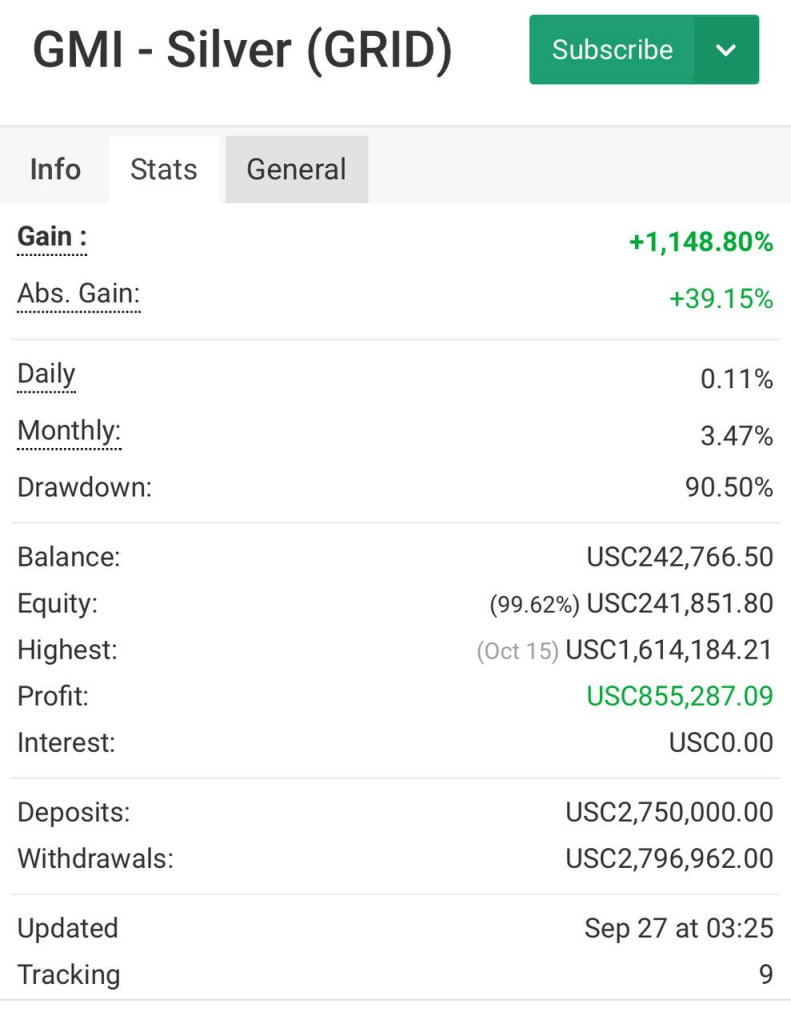Screen dimensions: 791x1024
Task: Click the Equity amount USC241,851.80
Action: (679, 604)
